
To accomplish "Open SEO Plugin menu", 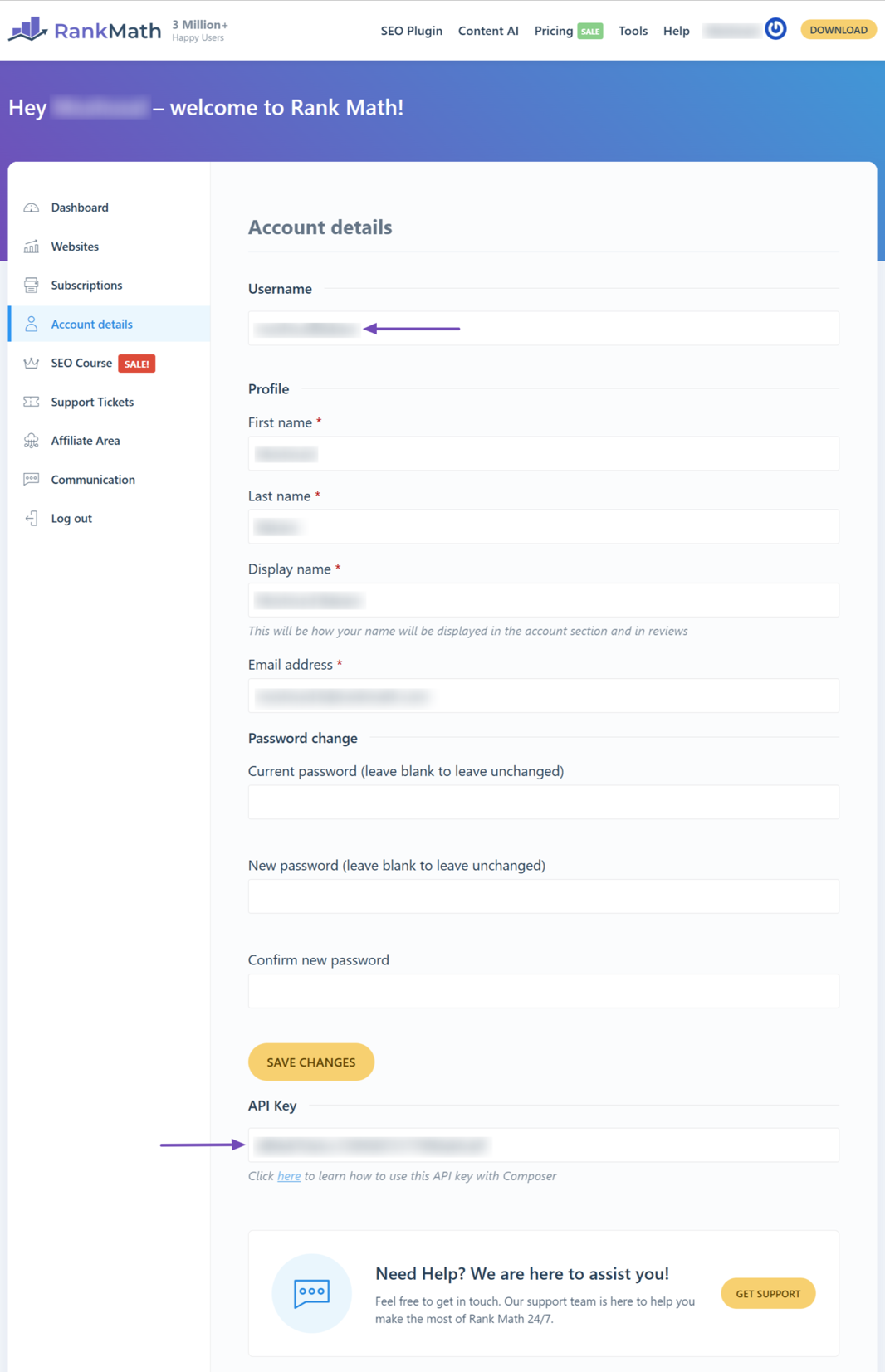I will [x=412, y=31].
